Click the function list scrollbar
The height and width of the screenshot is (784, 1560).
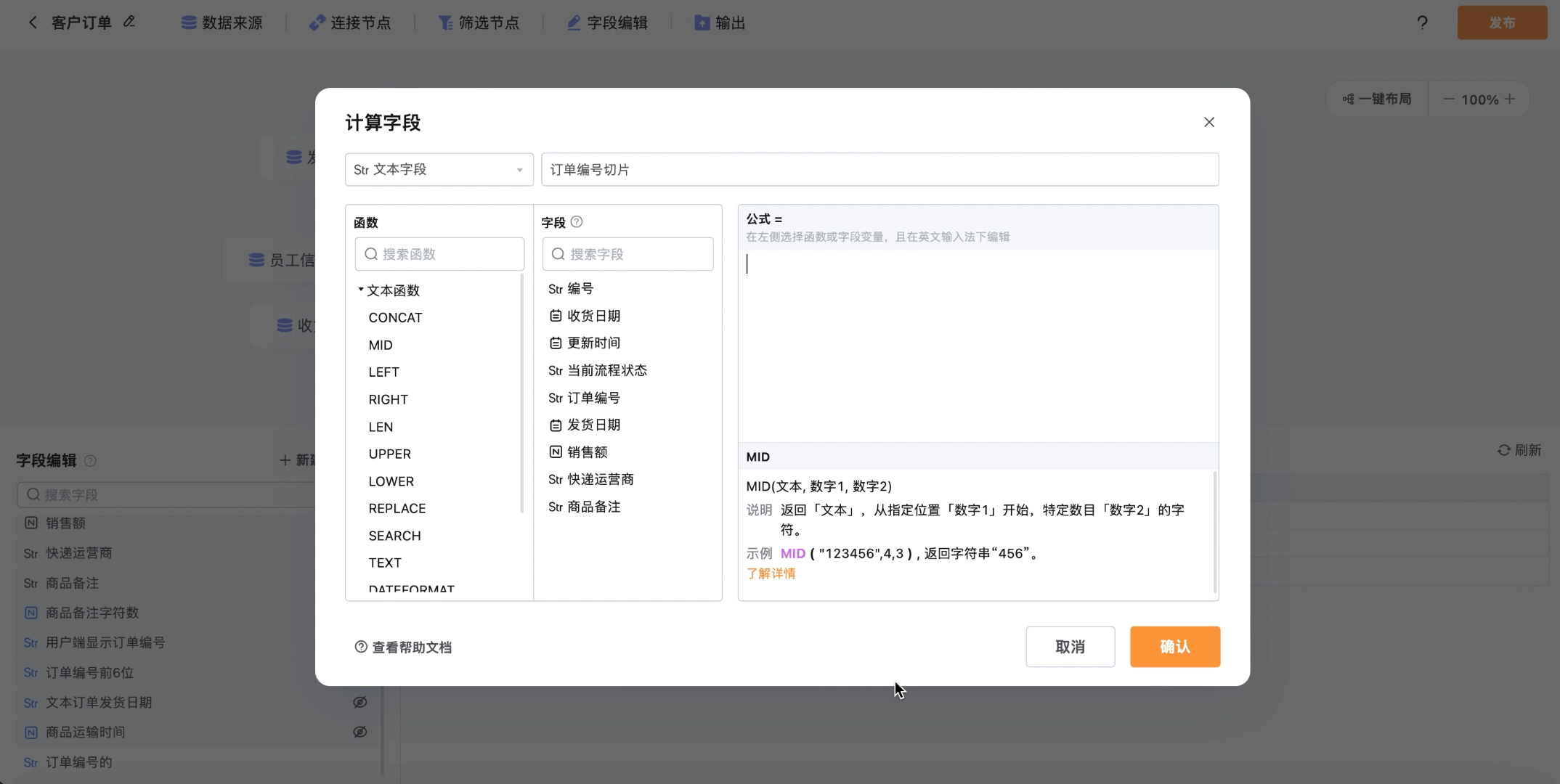(522, 394)
